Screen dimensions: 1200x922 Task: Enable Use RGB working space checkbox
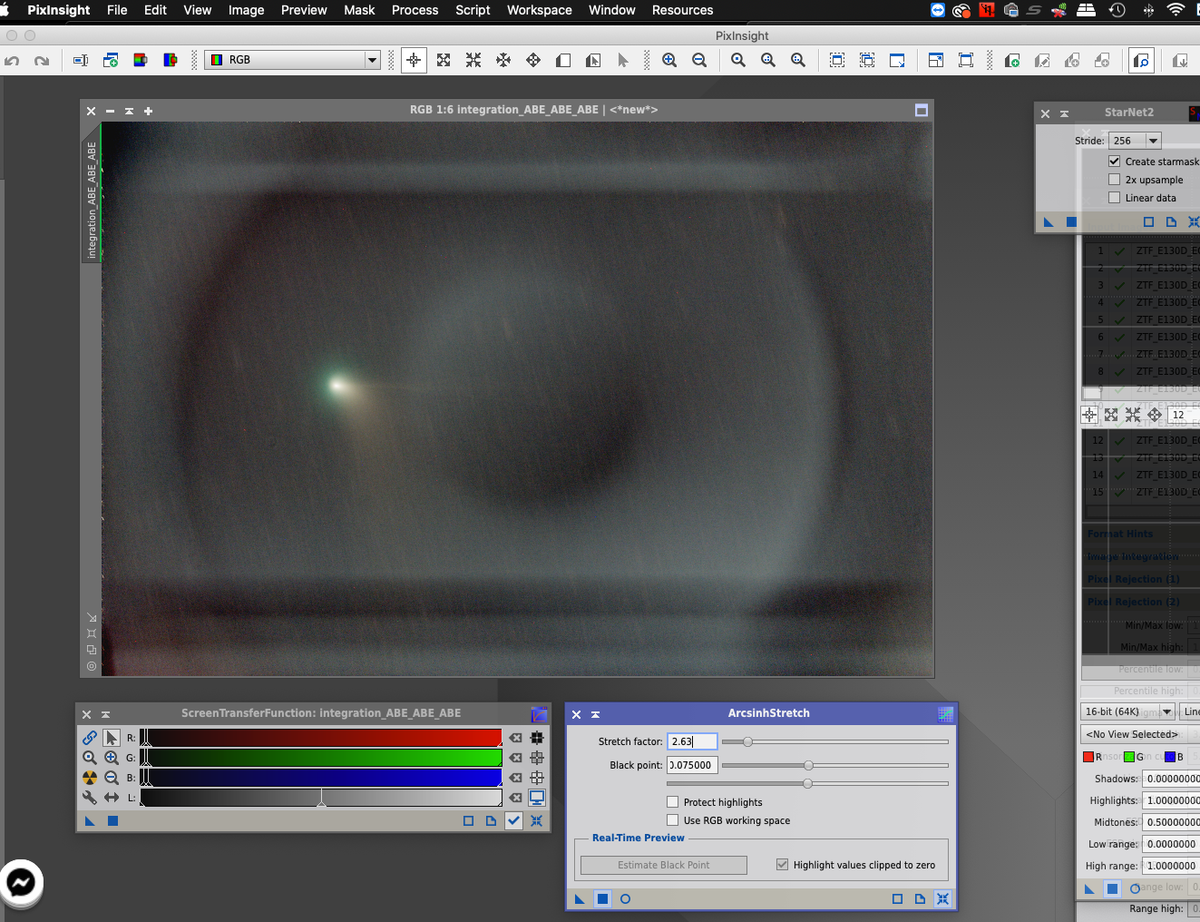(673, 820)
